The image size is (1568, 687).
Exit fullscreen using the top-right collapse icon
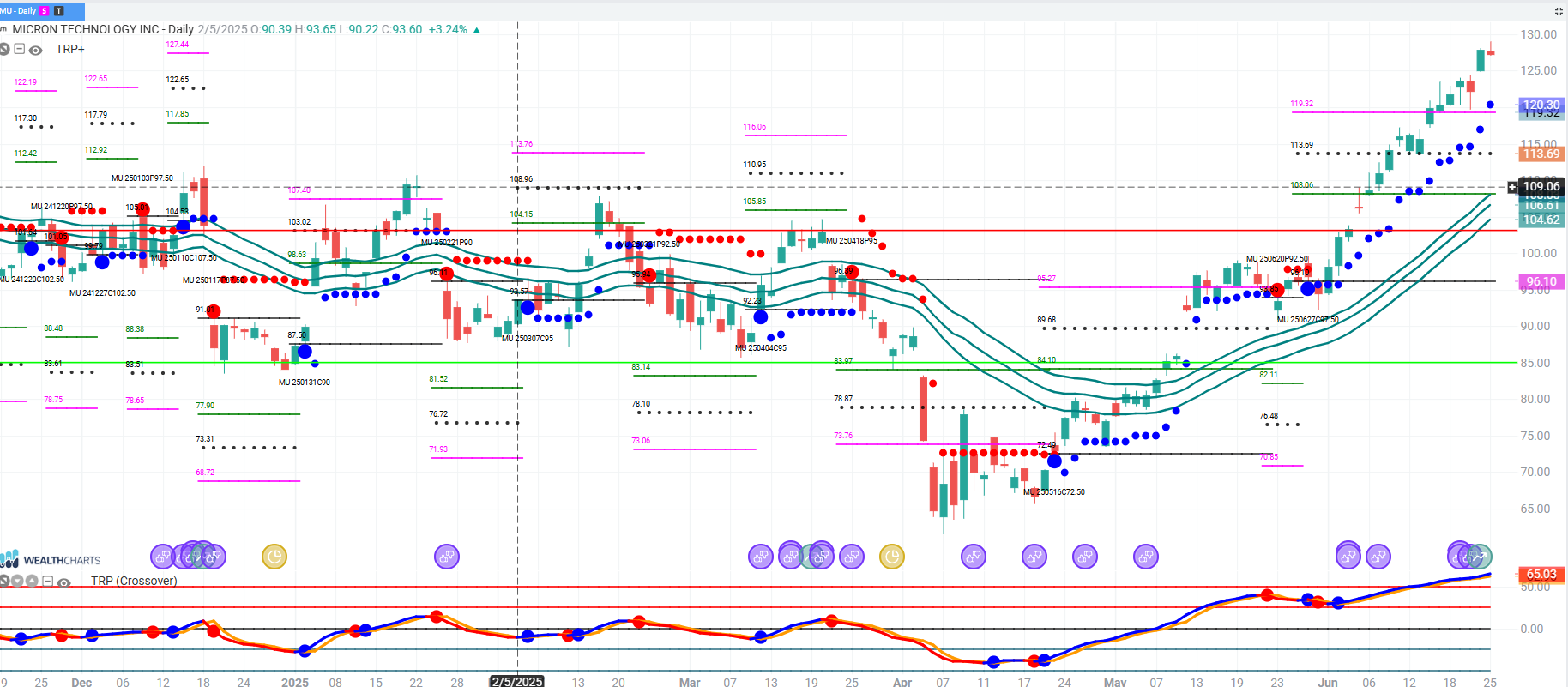(1559, 11)
